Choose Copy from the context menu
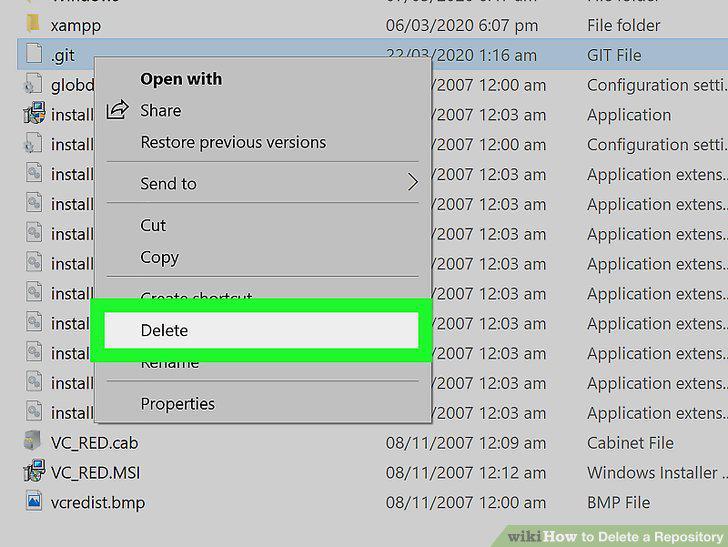Image resolution: width=728 pixels, height=547 pixels. (159, 257)
